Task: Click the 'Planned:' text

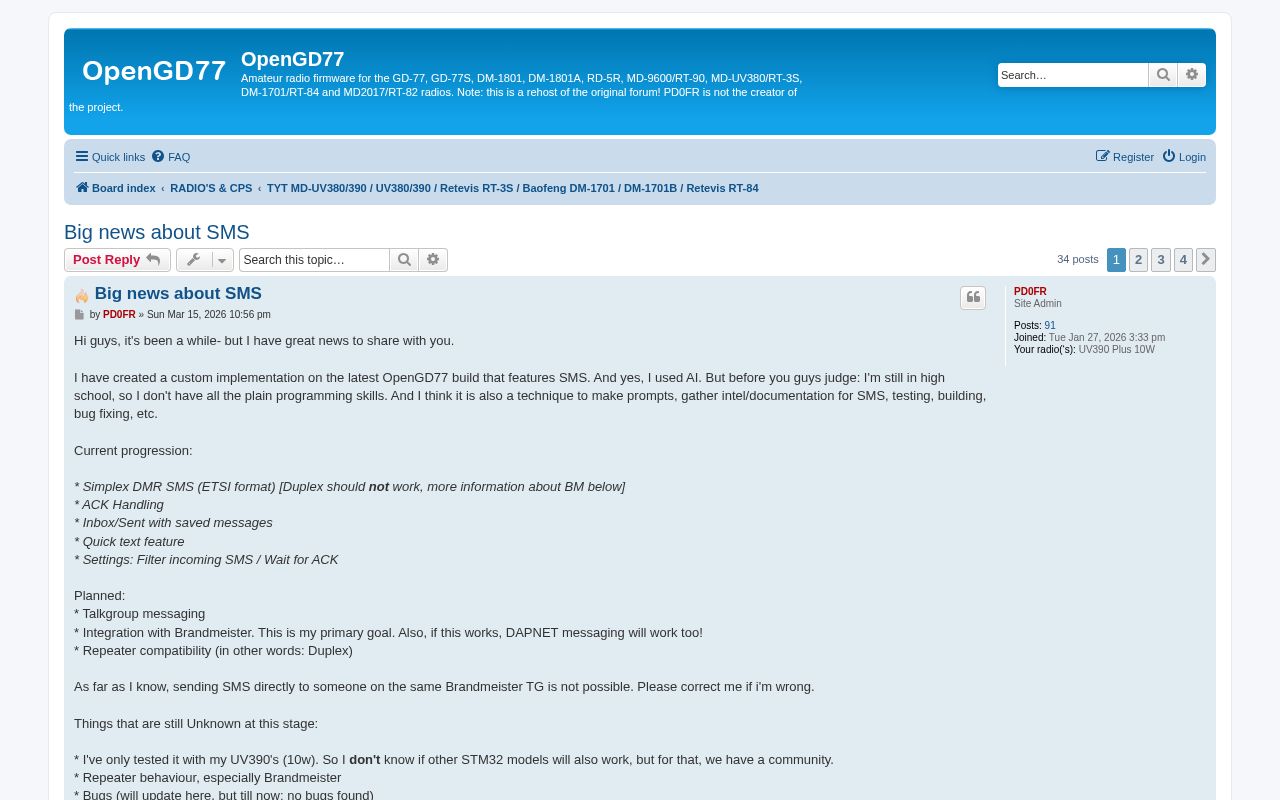Action: (x=99, y=596)
